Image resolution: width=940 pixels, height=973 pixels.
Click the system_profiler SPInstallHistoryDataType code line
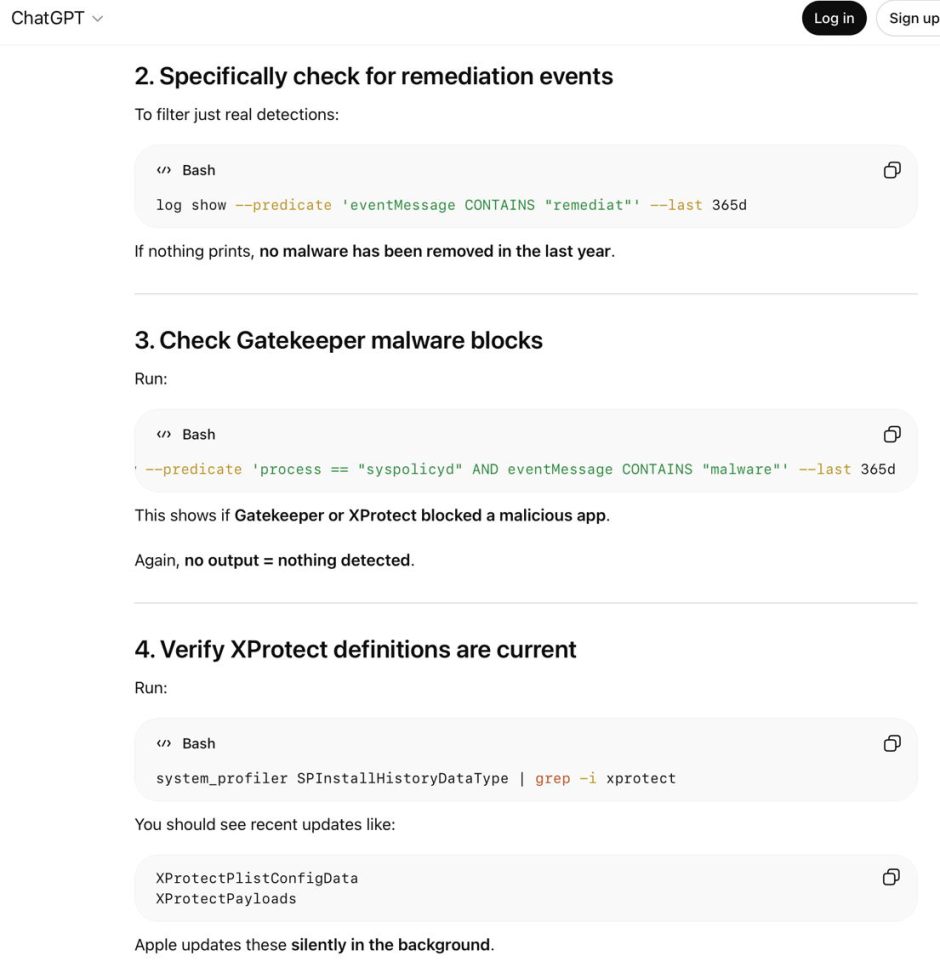(415, 778)
